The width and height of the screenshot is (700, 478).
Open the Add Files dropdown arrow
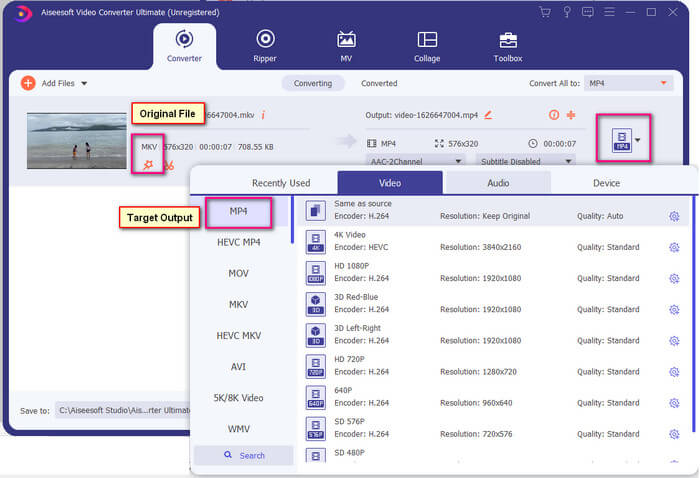(x=84, y=84)
